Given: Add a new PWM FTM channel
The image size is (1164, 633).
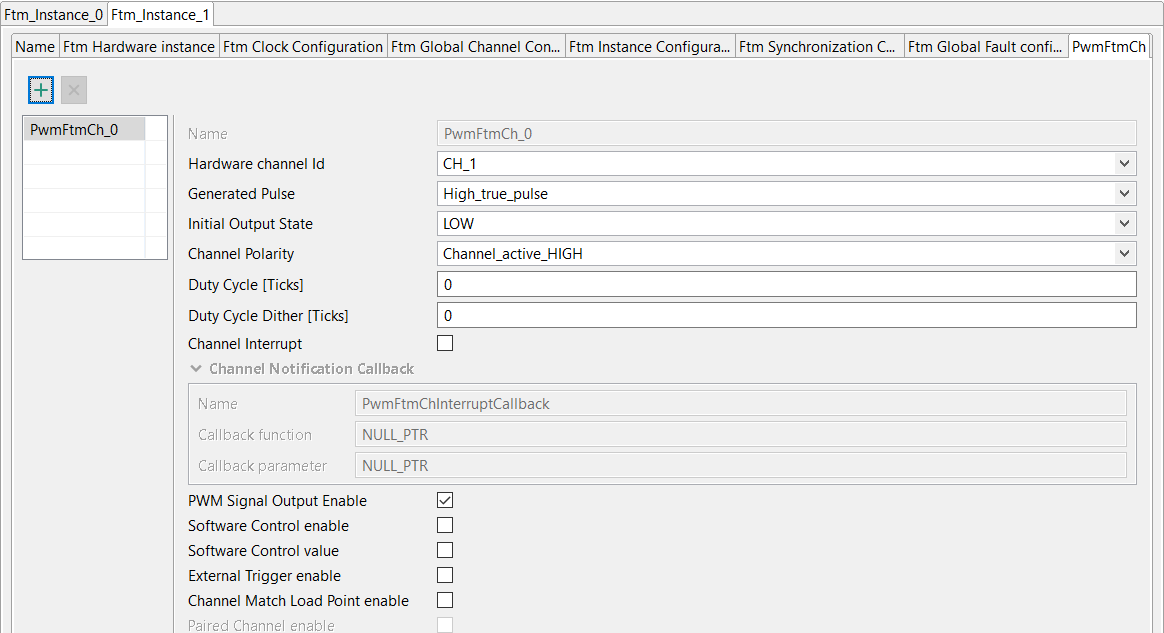Looking at the screenshot, I should click(x=40, y=89).
